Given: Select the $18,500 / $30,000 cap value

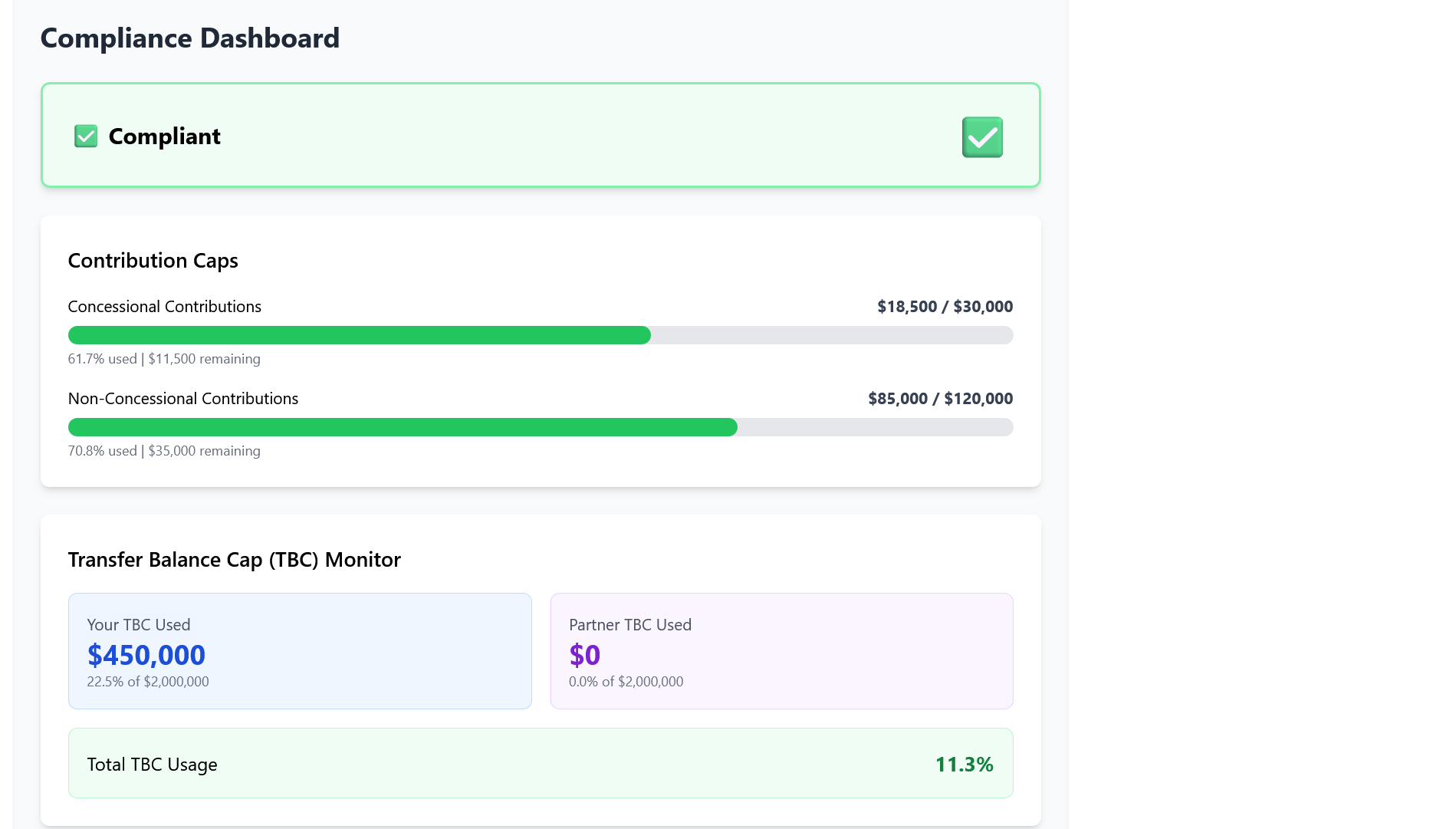Looking at the screenshot, I should [x=945, y=306].
